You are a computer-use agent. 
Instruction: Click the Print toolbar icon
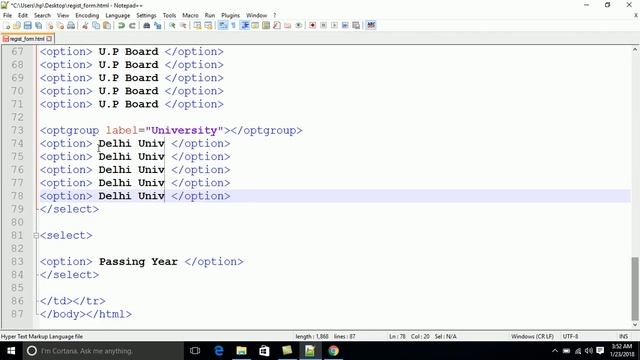click(x=71, y=25)
